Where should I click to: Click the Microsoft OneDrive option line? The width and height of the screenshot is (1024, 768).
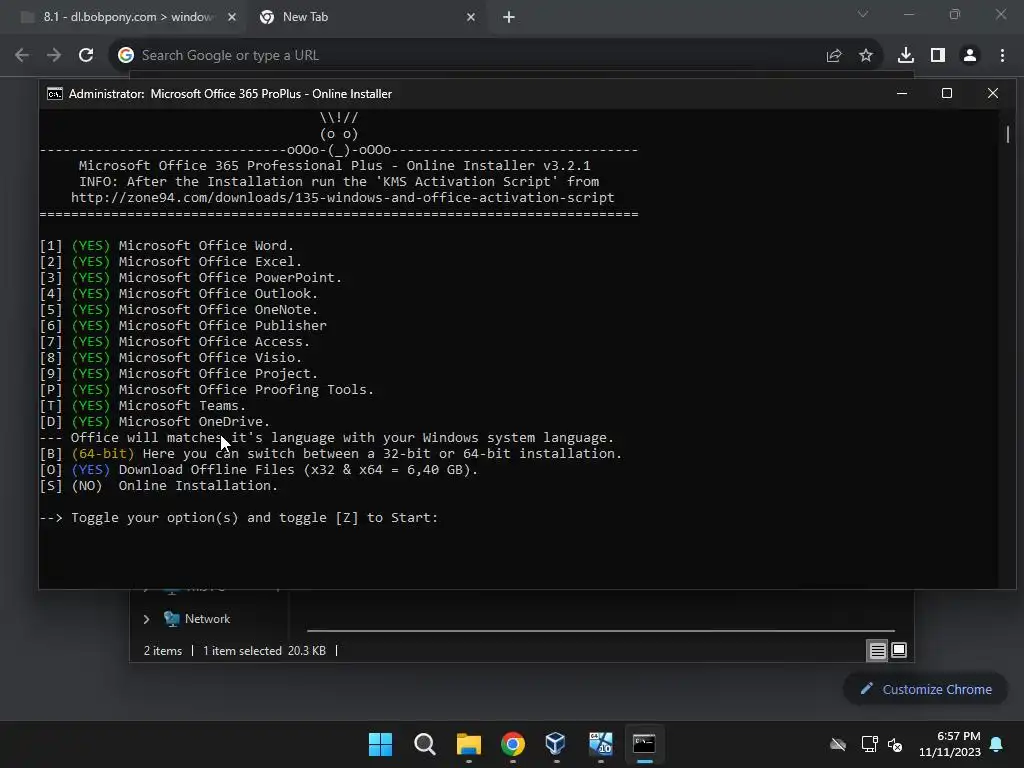(x=155, y=421)
